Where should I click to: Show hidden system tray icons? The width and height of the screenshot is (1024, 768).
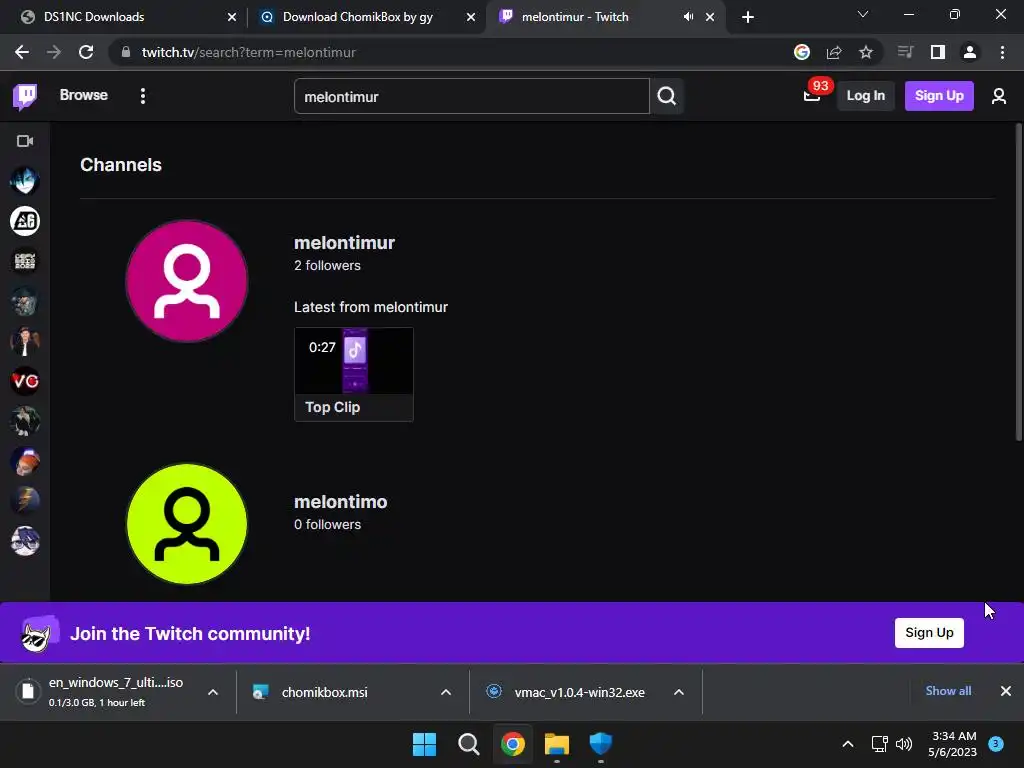(848, 744)
